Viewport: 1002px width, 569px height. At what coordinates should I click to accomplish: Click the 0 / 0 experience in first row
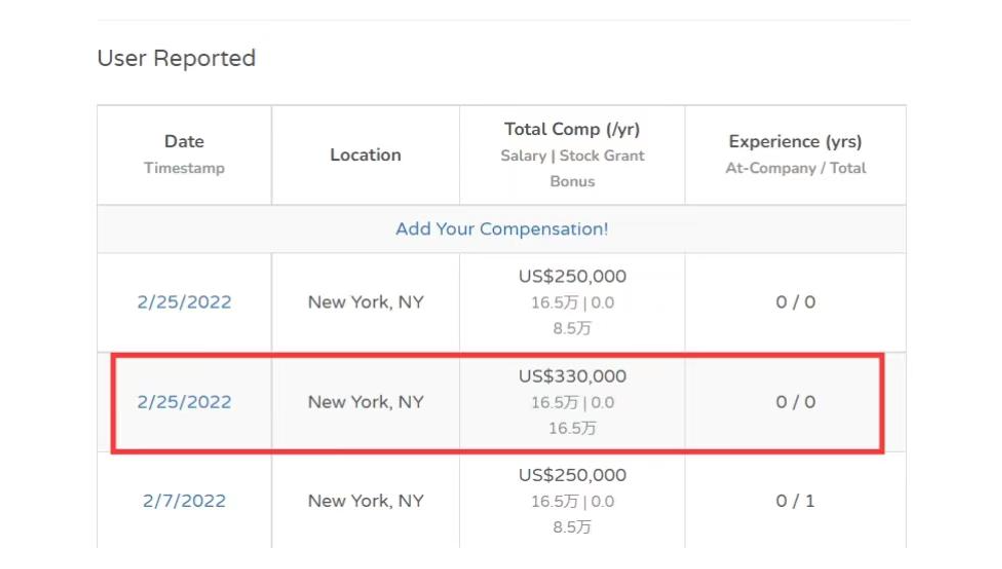tap(795, 302)
